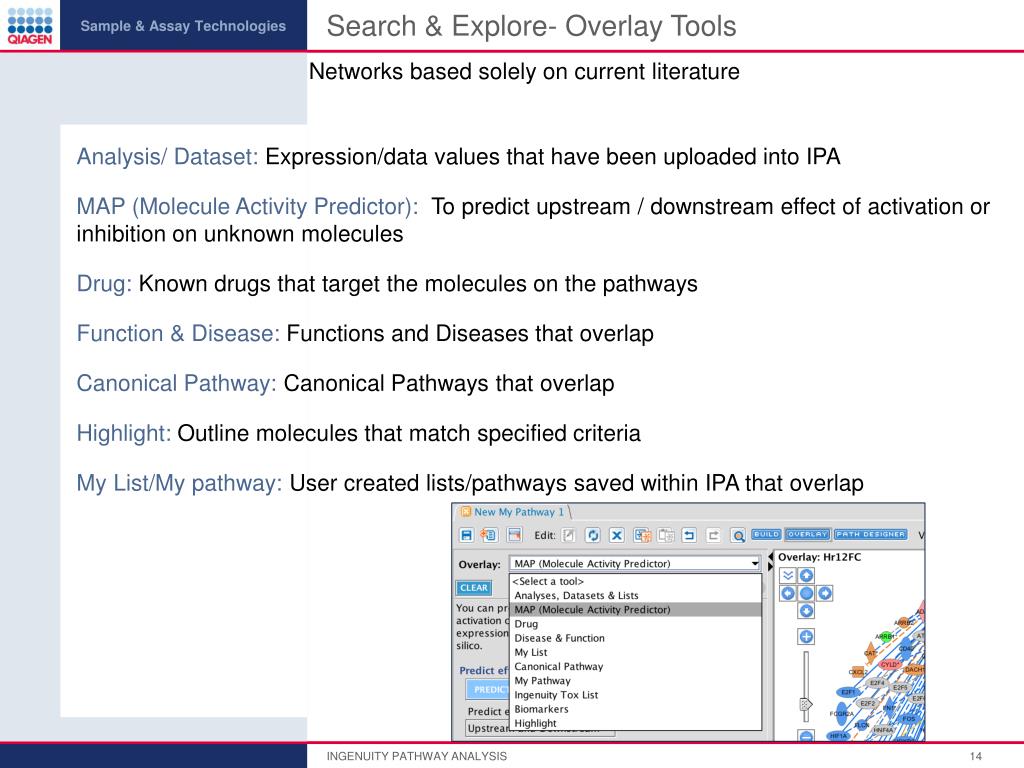Choose 'Biomarkers' overlay option

[x=635, y=709]
